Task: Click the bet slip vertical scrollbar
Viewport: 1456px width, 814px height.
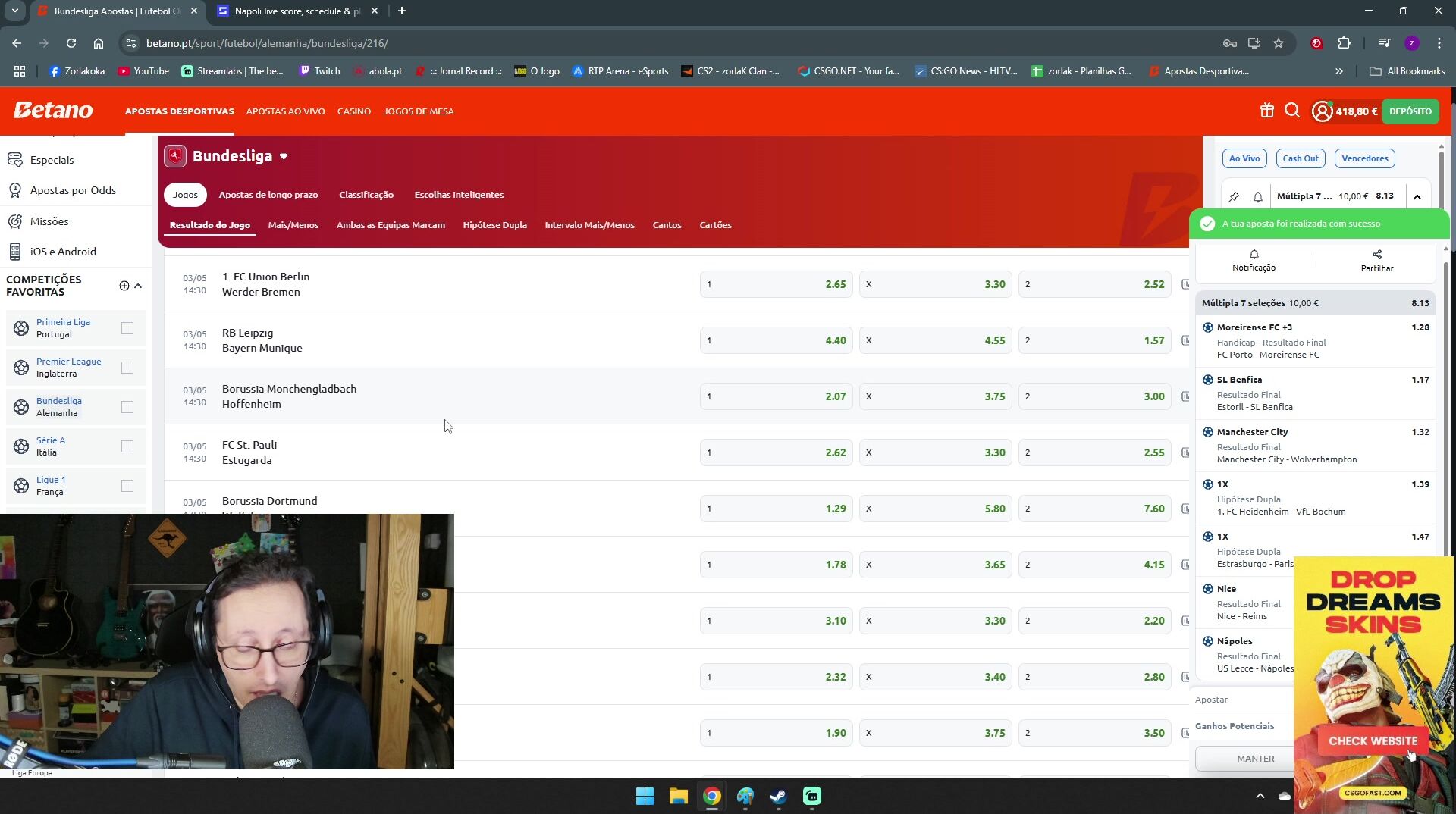Action: [1445, 409]
